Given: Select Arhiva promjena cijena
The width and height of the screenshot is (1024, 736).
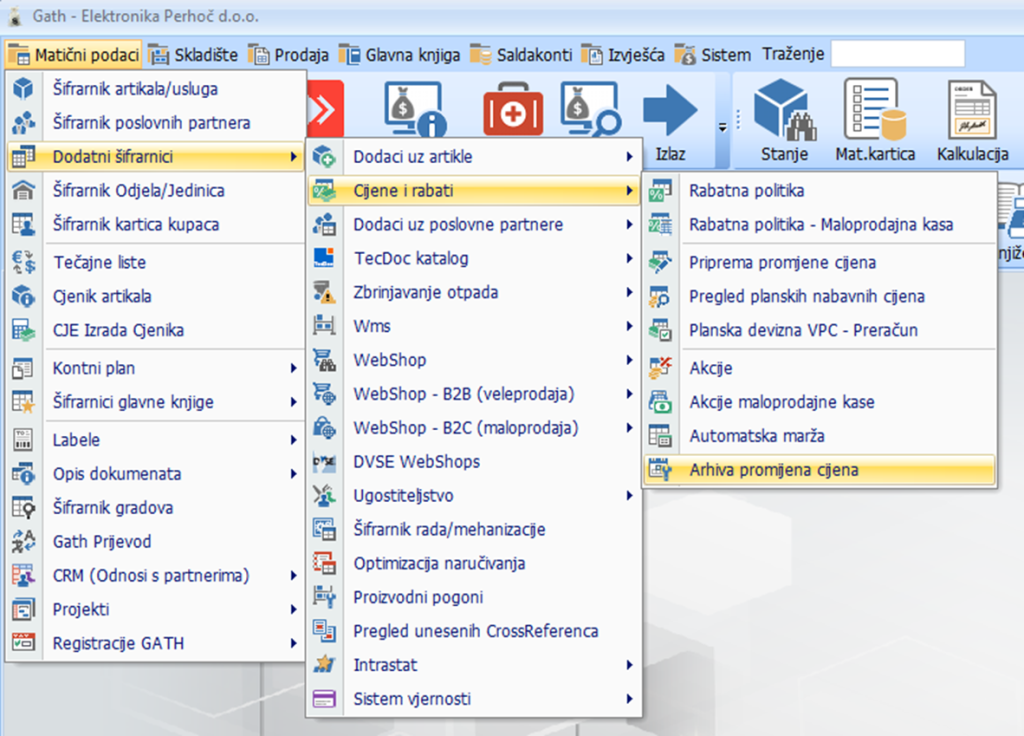Looking at the screenshot, I should [x=773, y=470].
